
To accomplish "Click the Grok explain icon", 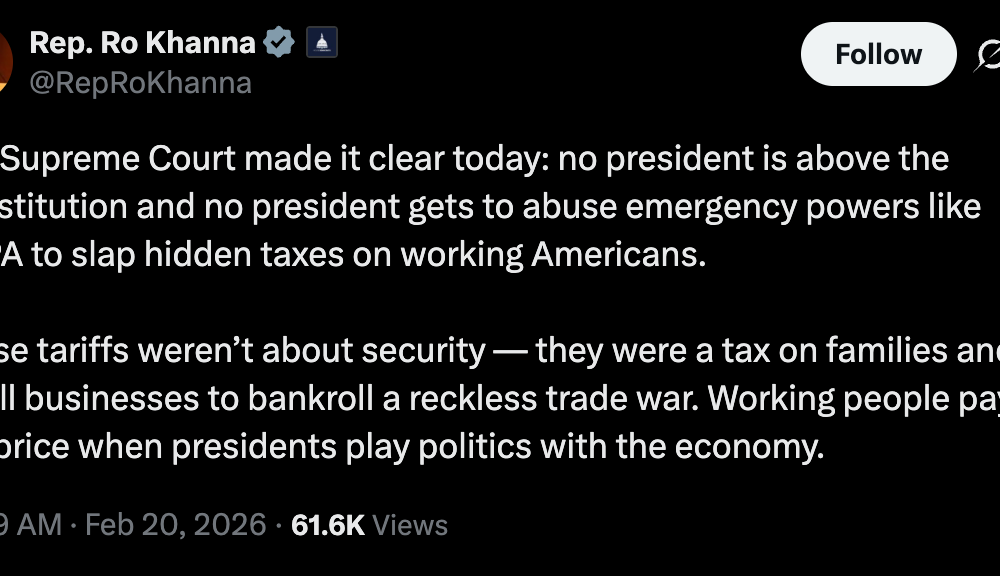I will click(988, 55).
